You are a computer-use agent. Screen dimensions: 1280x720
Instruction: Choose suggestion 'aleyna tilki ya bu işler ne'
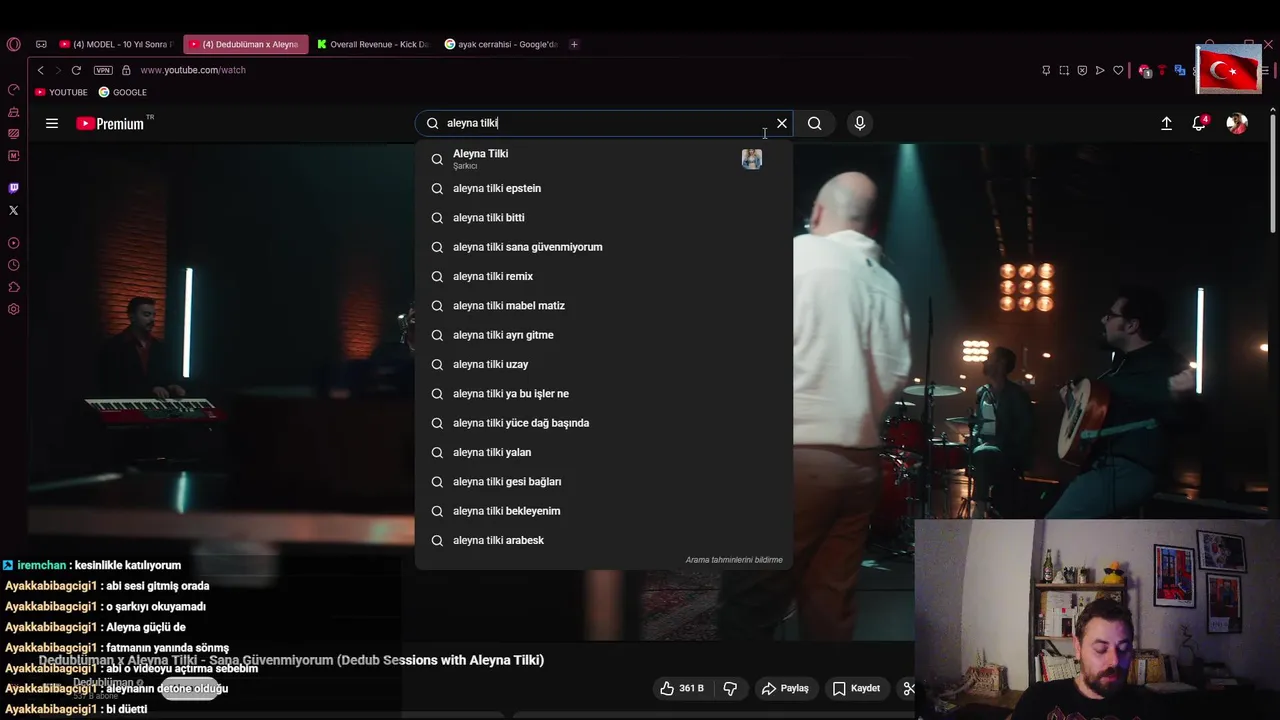coord(604,393)
